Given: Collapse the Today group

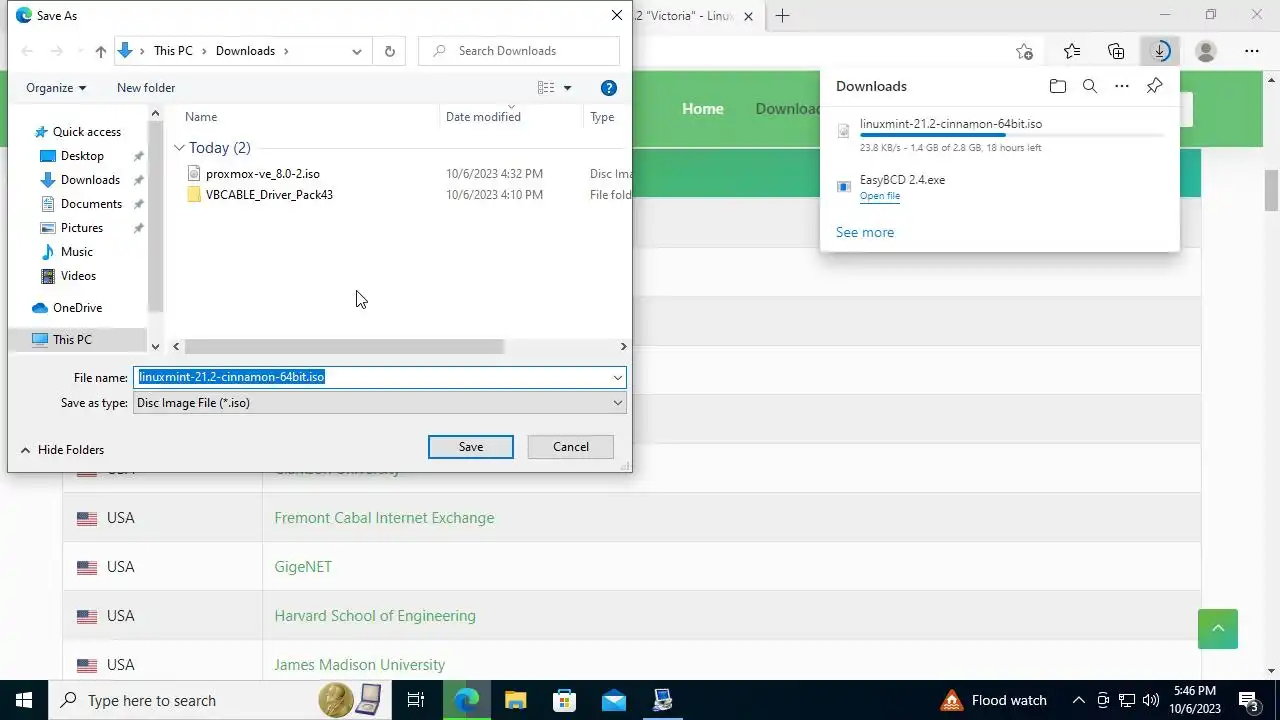Looking at the screenshot, I should point(179,148).
